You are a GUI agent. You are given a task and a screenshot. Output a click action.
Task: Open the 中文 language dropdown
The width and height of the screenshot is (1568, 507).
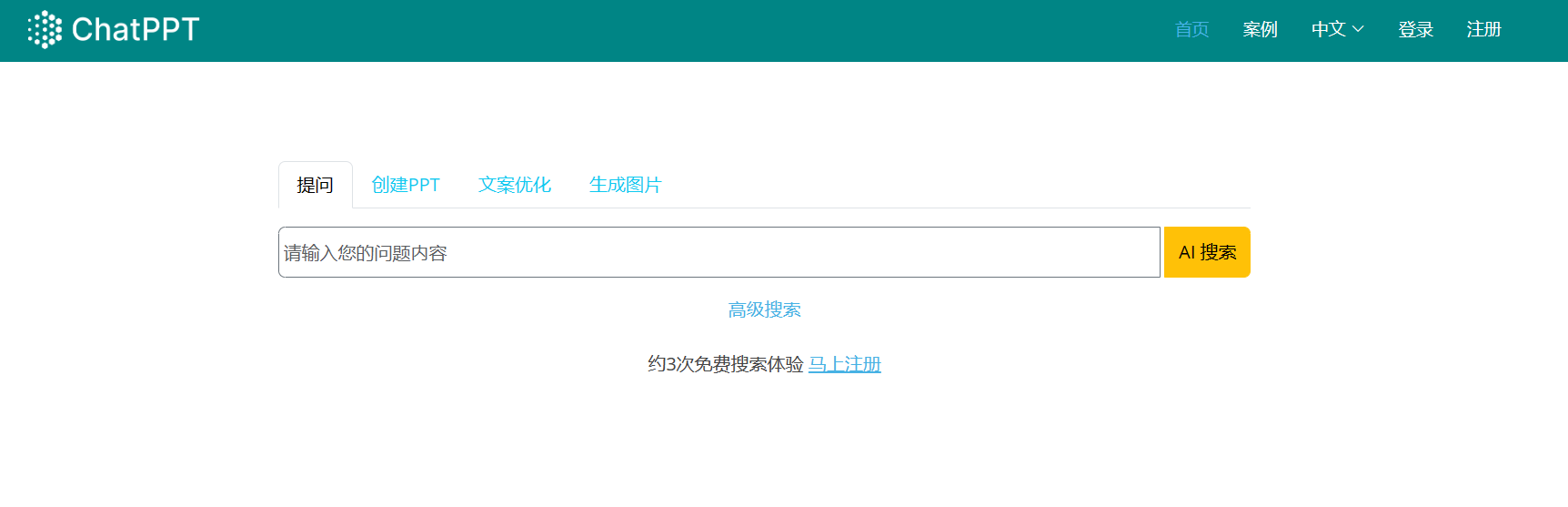coord(1329,30)
